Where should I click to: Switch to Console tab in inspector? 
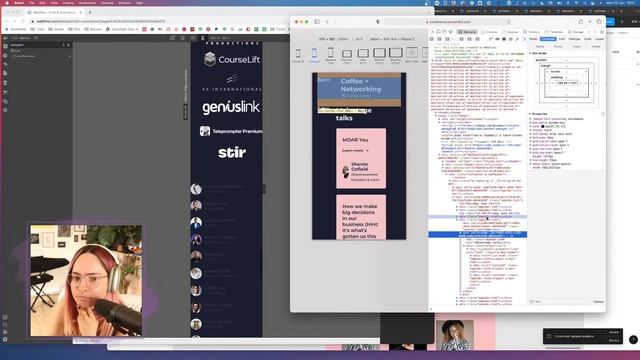tap(489, 32)
